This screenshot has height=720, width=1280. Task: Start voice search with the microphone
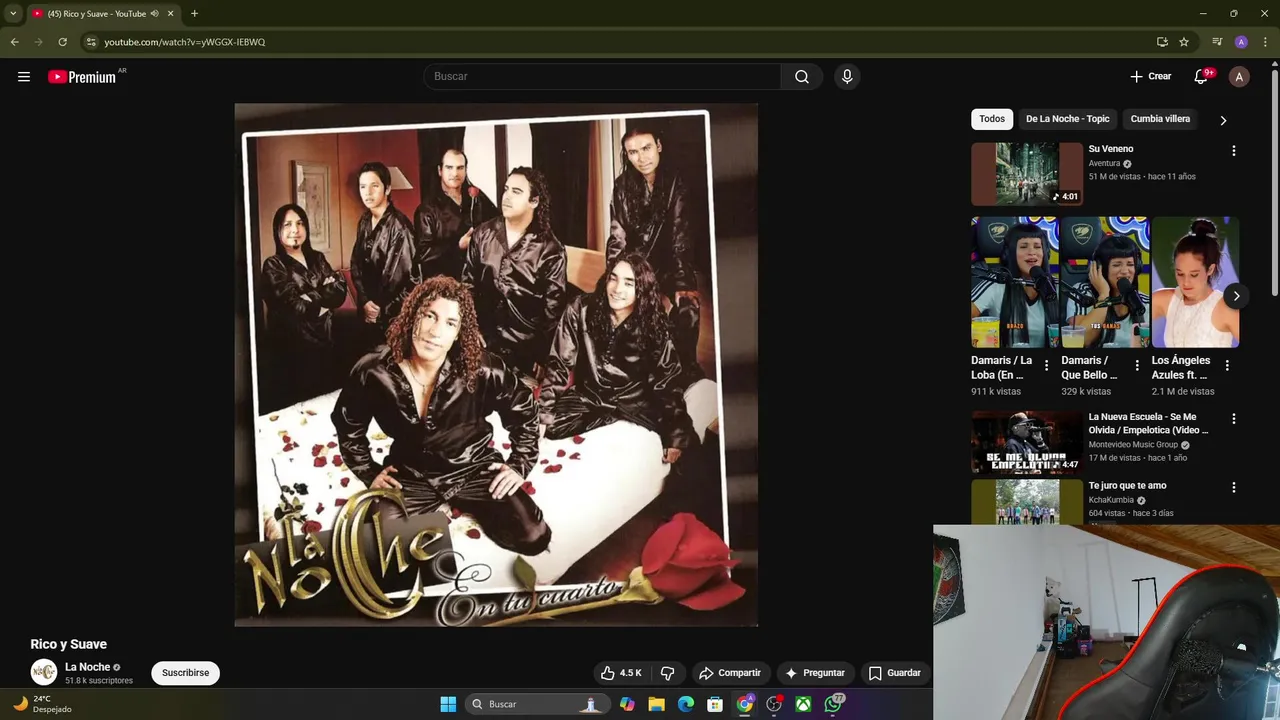tap(847, 77)
